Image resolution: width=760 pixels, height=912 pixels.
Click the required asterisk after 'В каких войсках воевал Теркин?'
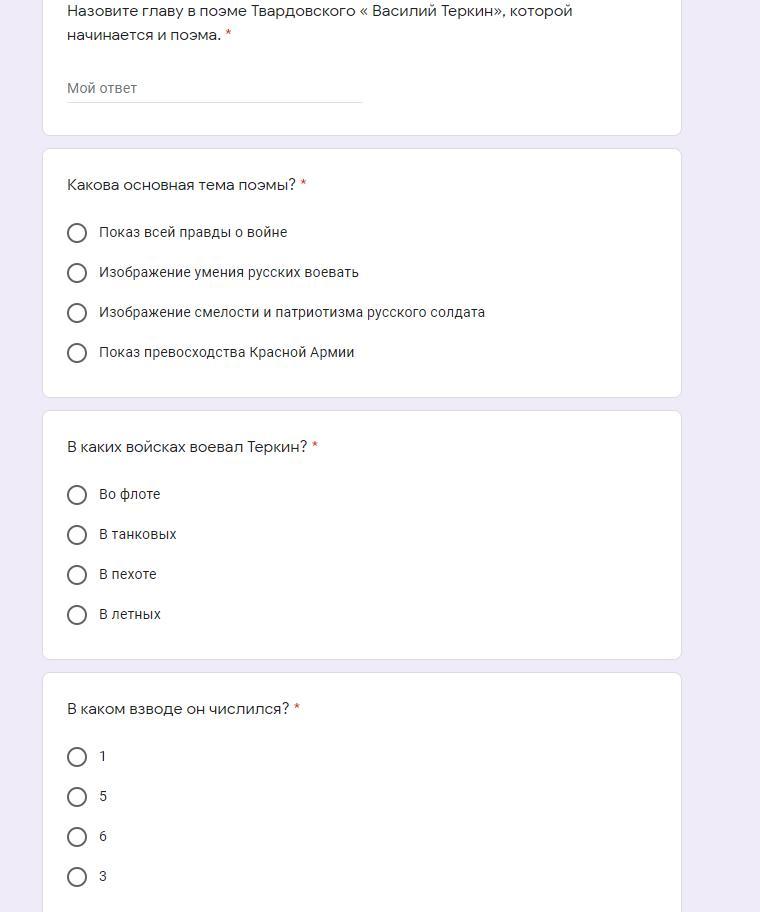pyautogui.click(x=315, y=447)
